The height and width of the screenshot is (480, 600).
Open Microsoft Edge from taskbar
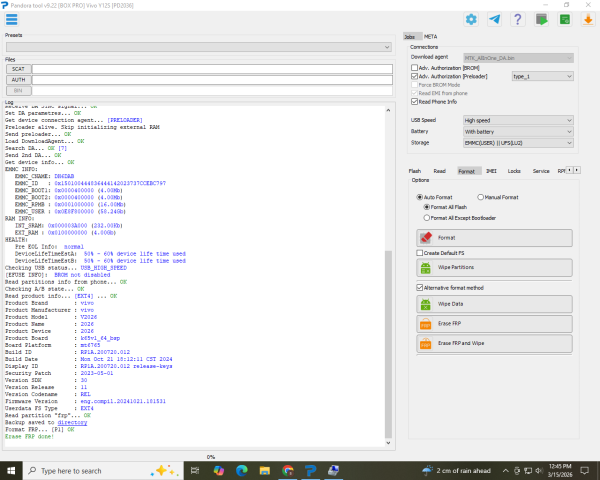point(241,471)
